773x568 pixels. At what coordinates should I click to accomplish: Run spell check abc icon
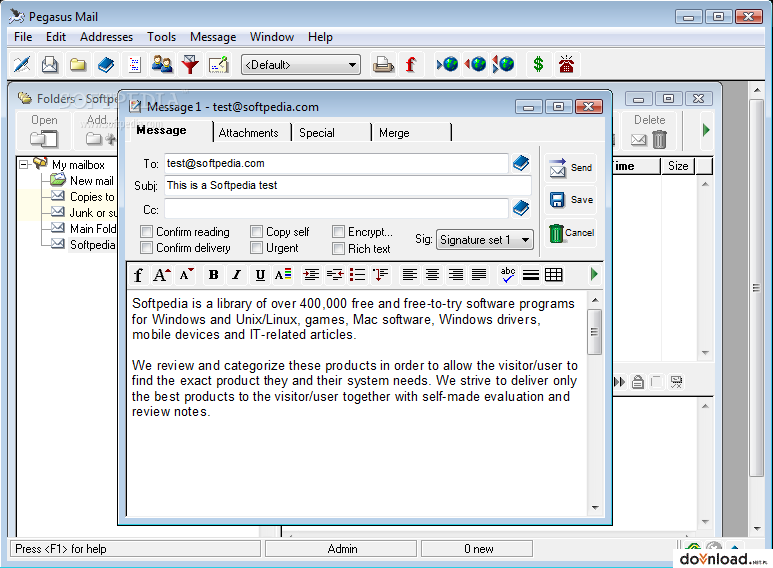click(508, 275)
